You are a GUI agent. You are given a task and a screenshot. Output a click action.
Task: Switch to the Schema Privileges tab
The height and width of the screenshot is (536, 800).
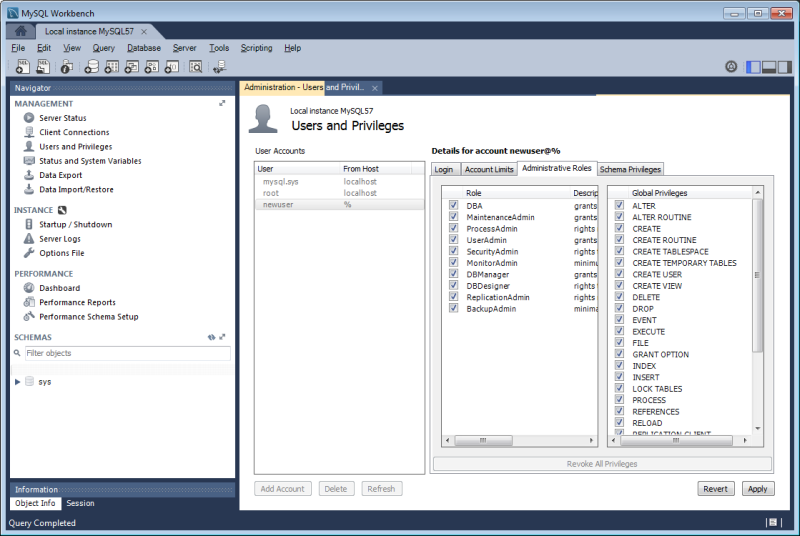pos(631,169)
